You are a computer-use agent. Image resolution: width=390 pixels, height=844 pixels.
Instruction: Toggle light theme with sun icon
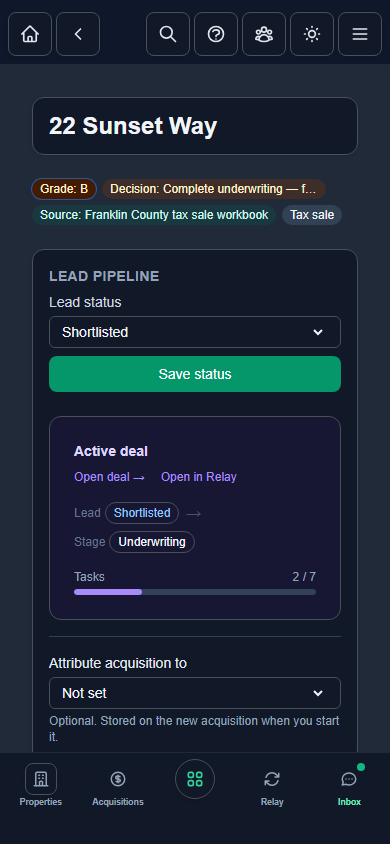click(312, 34)
